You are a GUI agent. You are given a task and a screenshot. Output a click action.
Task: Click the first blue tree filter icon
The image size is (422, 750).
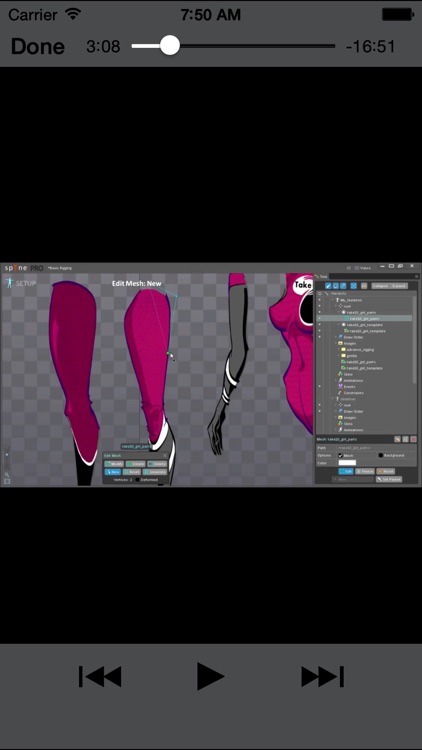(x=328, y=286)
